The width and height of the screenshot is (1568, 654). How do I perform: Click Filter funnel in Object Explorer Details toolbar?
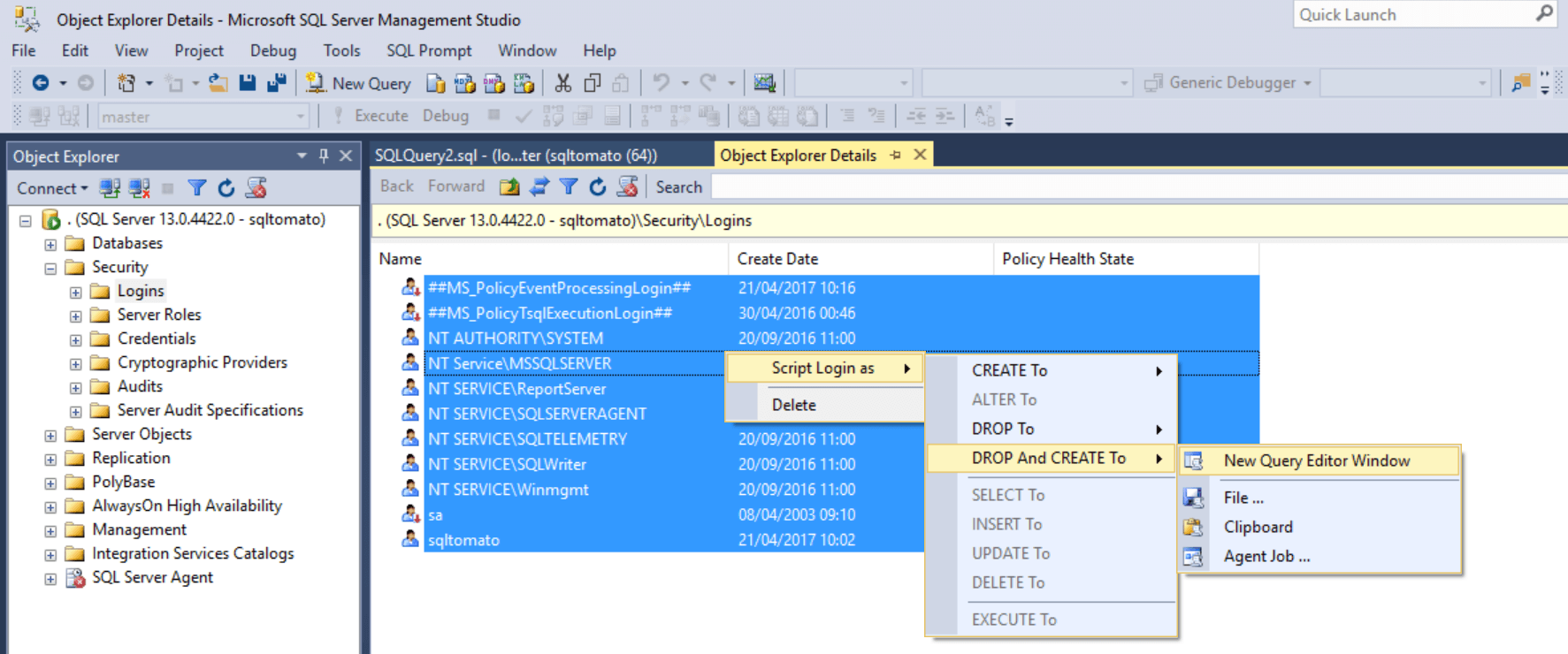(x=569, y=186)
